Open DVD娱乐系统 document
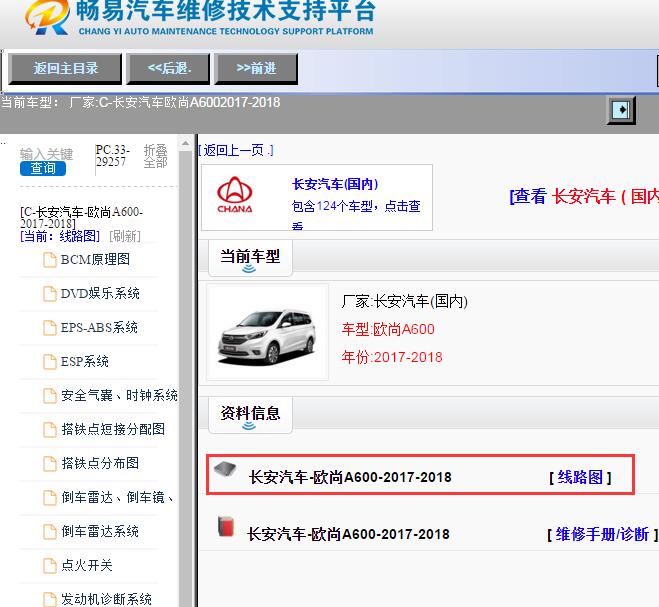659x607 pixels. [100, 293]
